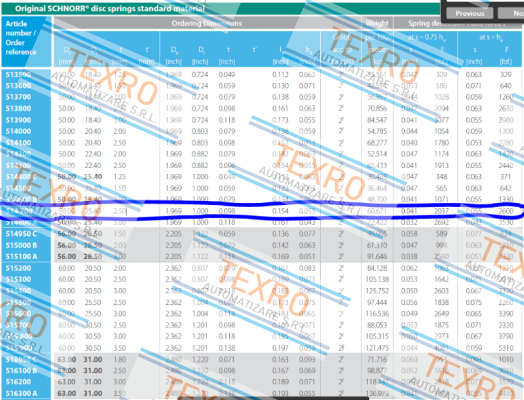Image resolution: width=524 pixels, height=400 pixels.
Task: Click inch value 0.197 in row 515900
Action: pyautogui.click(x=280, y=348)
